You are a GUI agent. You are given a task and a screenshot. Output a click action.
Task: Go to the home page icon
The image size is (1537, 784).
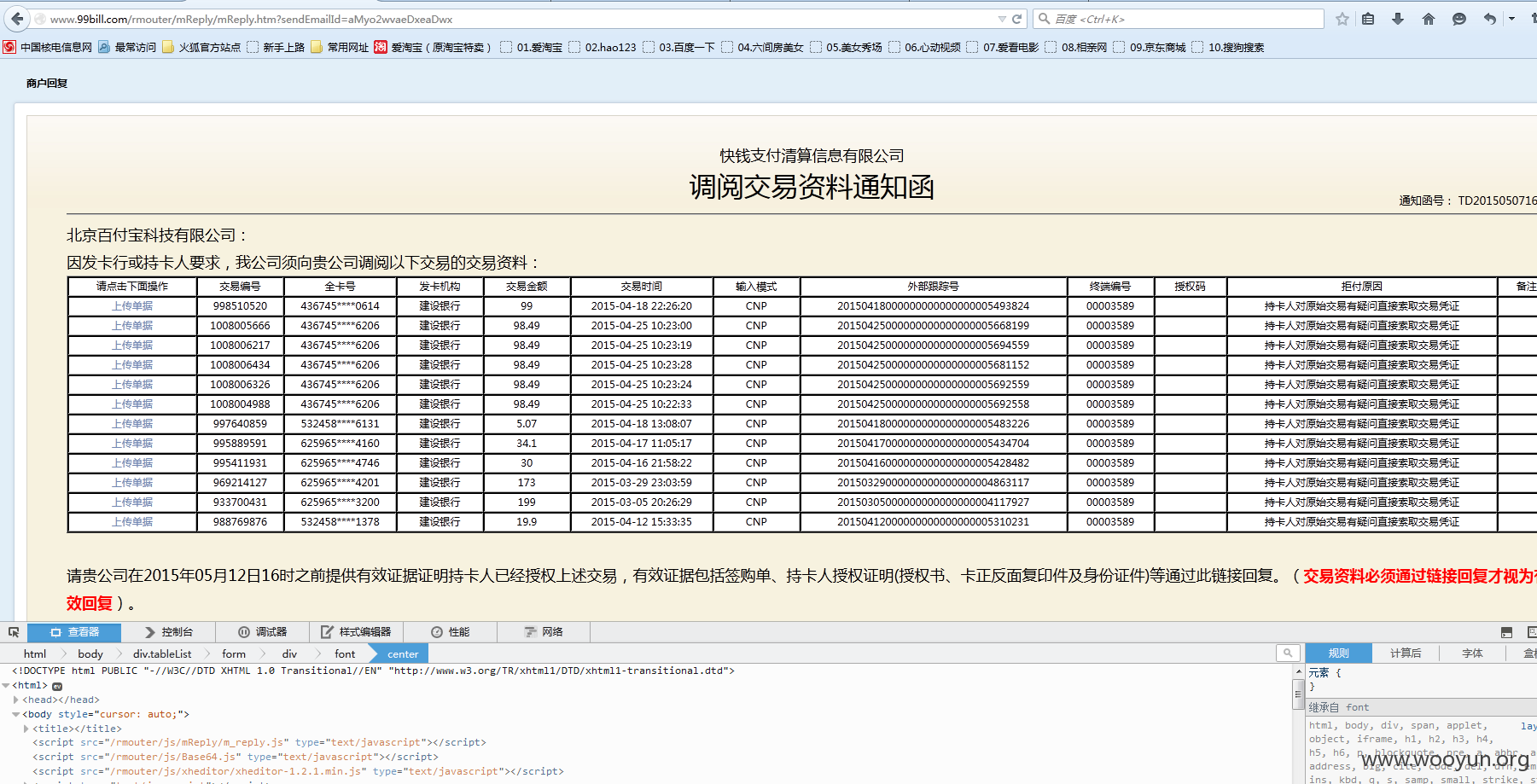point(1429,19)
